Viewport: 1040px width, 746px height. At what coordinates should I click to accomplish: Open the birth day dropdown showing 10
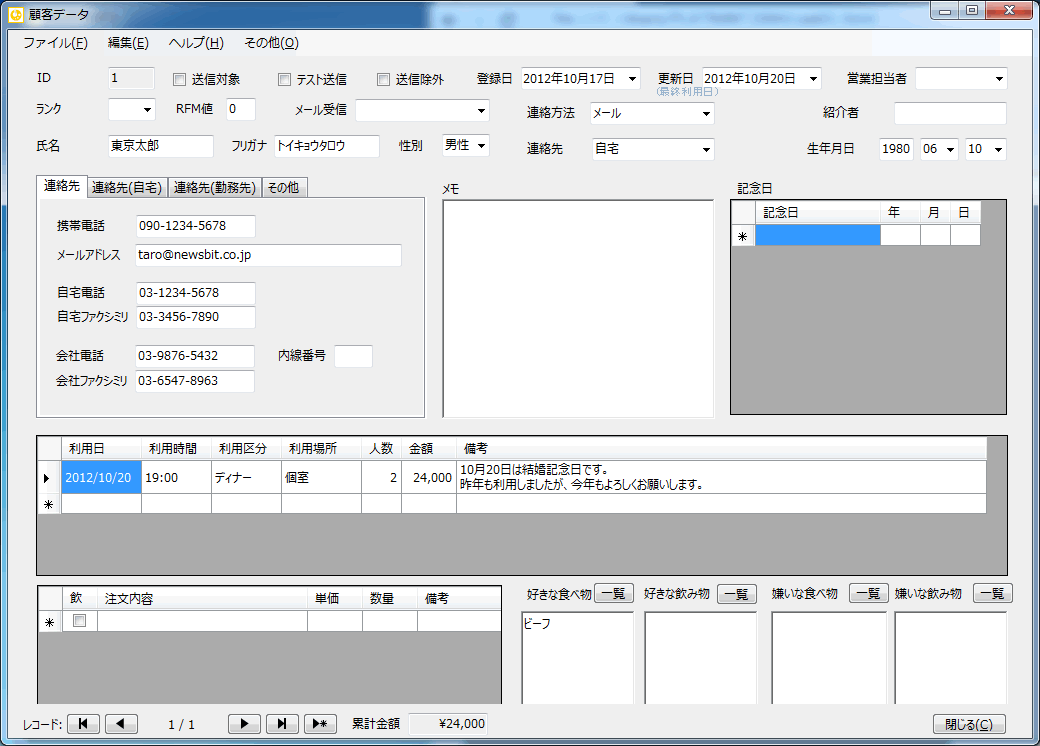[998, 149]
